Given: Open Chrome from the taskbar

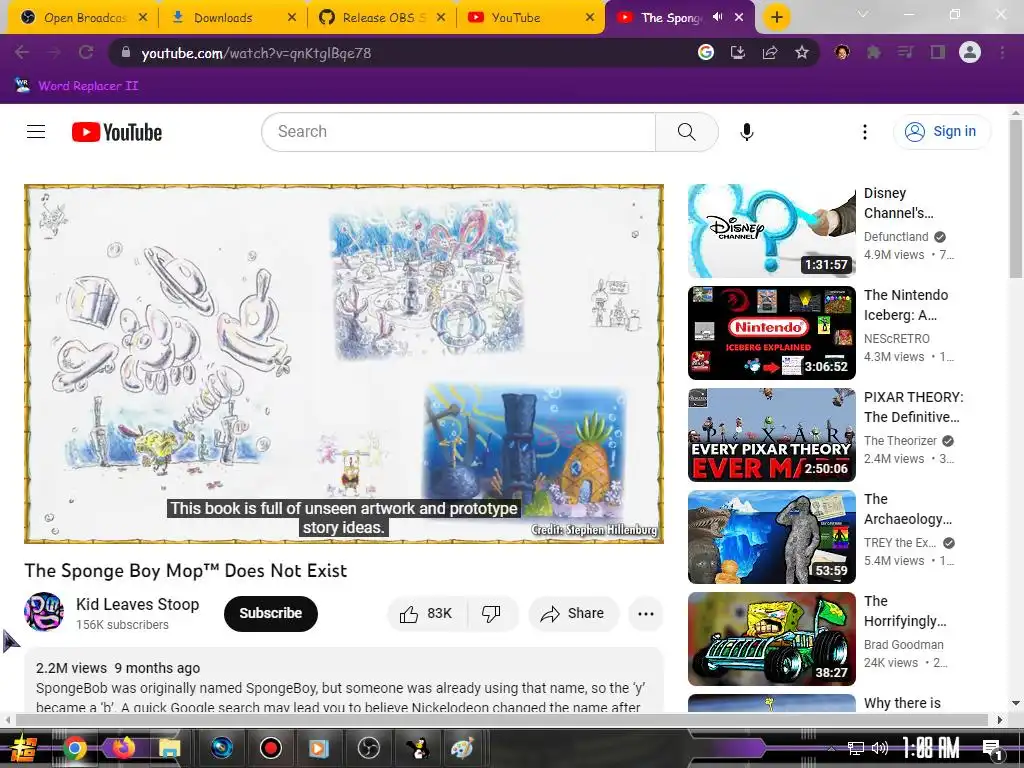Looking at the screenshot, I should [74, 748].
